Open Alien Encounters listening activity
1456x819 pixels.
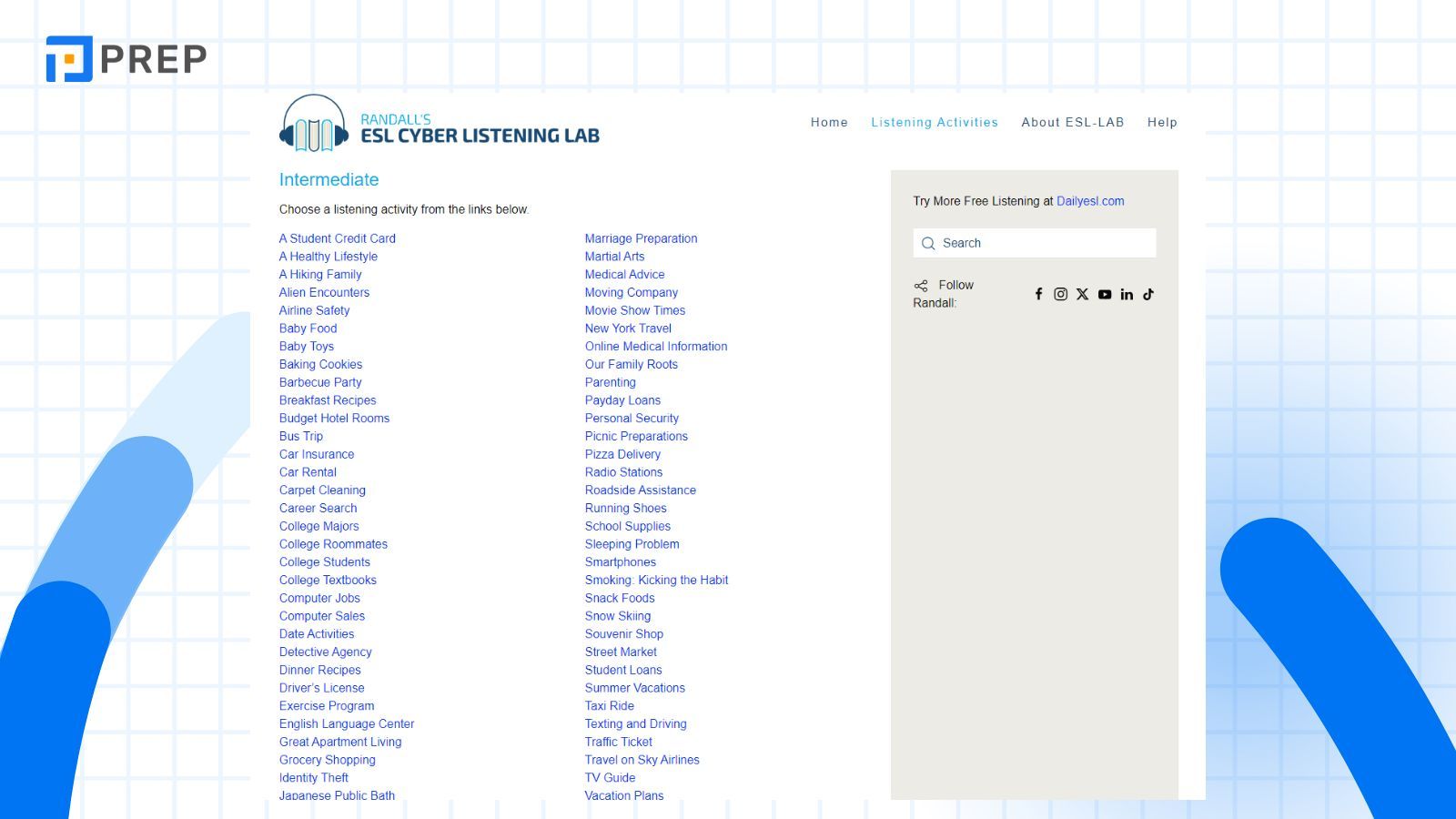pyautogui.click(x=324, y=292)
